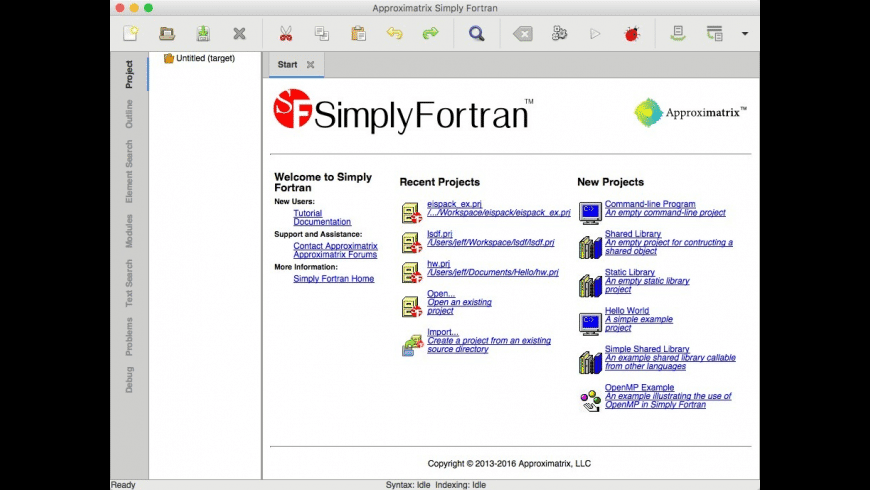The width and height of the screenshot is (870, 490).
Task: Open the Tutorial link
Action: click(307, 213)
